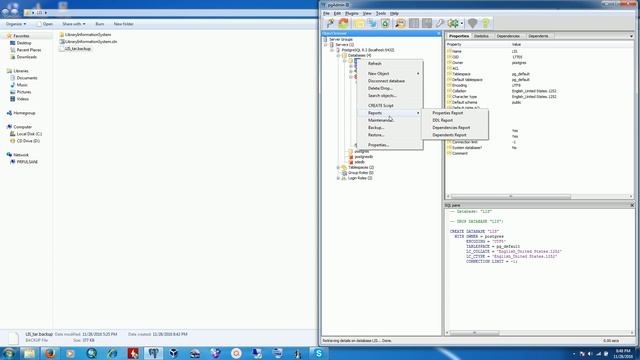Open the Help menu in pgAdmin
The height and width of the screenshot is (360, 640).
click(394, 13)
